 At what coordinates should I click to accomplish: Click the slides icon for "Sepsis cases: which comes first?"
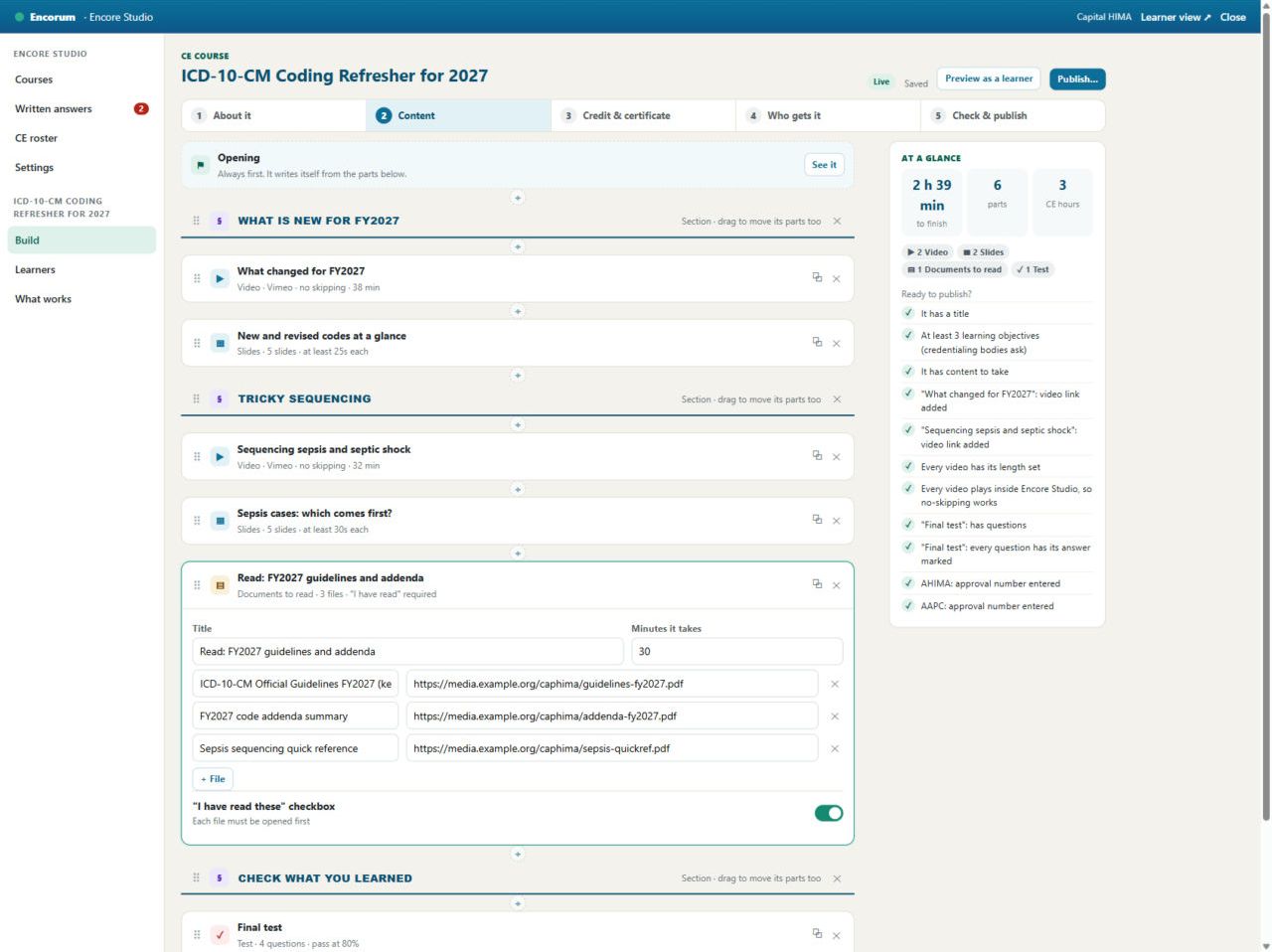221,521
